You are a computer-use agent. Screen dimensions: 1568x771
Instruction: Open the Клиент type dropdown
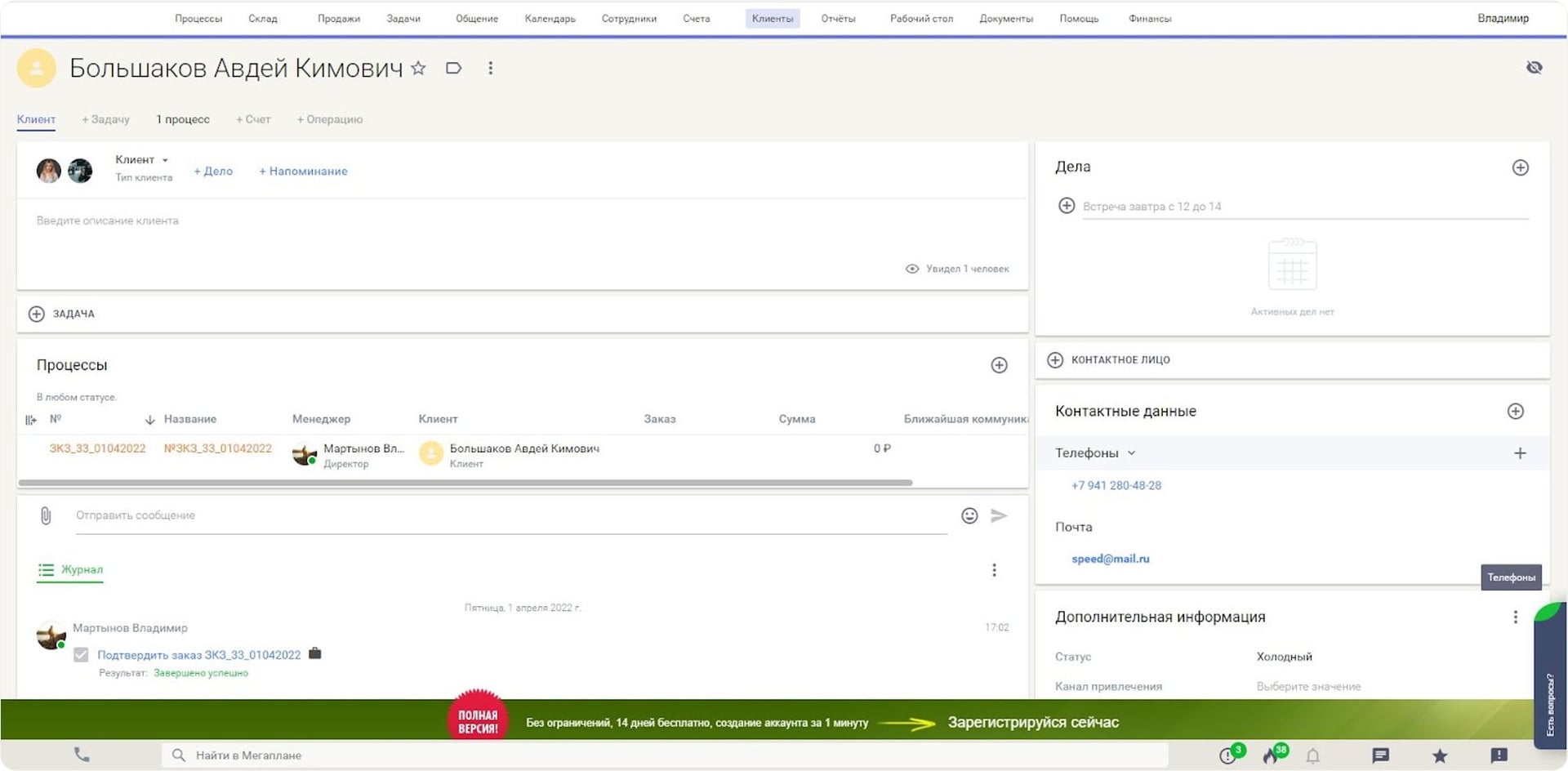click(x=141, y=160)
